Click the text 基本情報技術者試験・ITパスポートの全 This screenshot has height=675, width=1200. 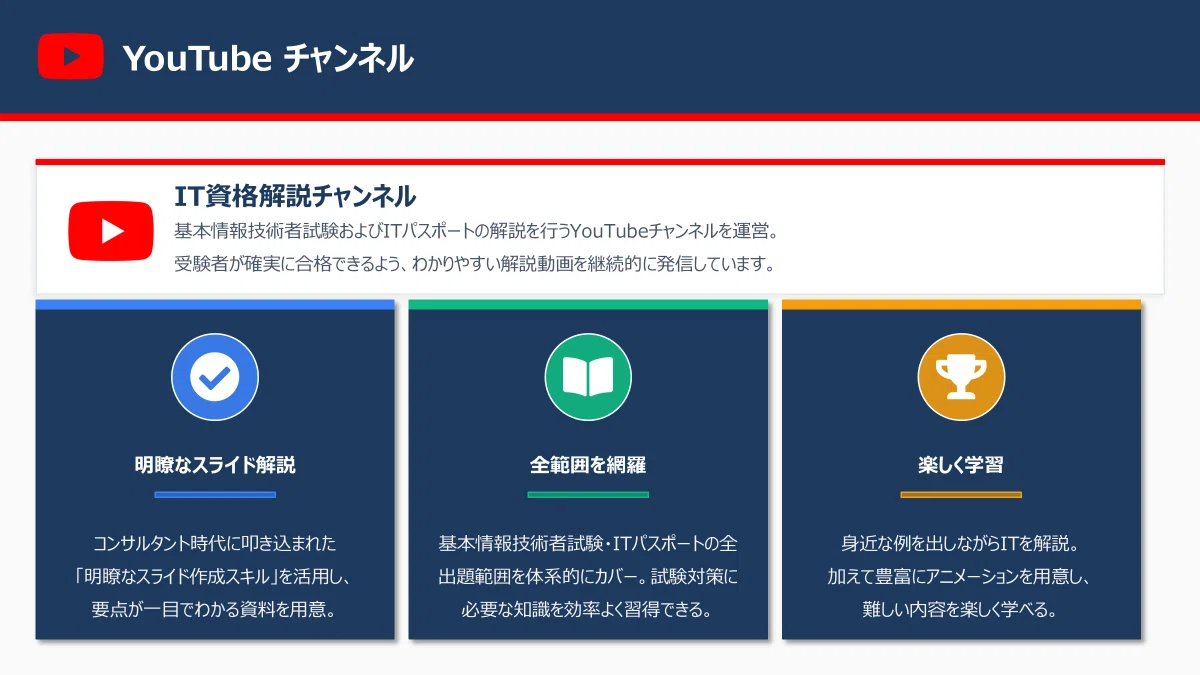[588, 544]
